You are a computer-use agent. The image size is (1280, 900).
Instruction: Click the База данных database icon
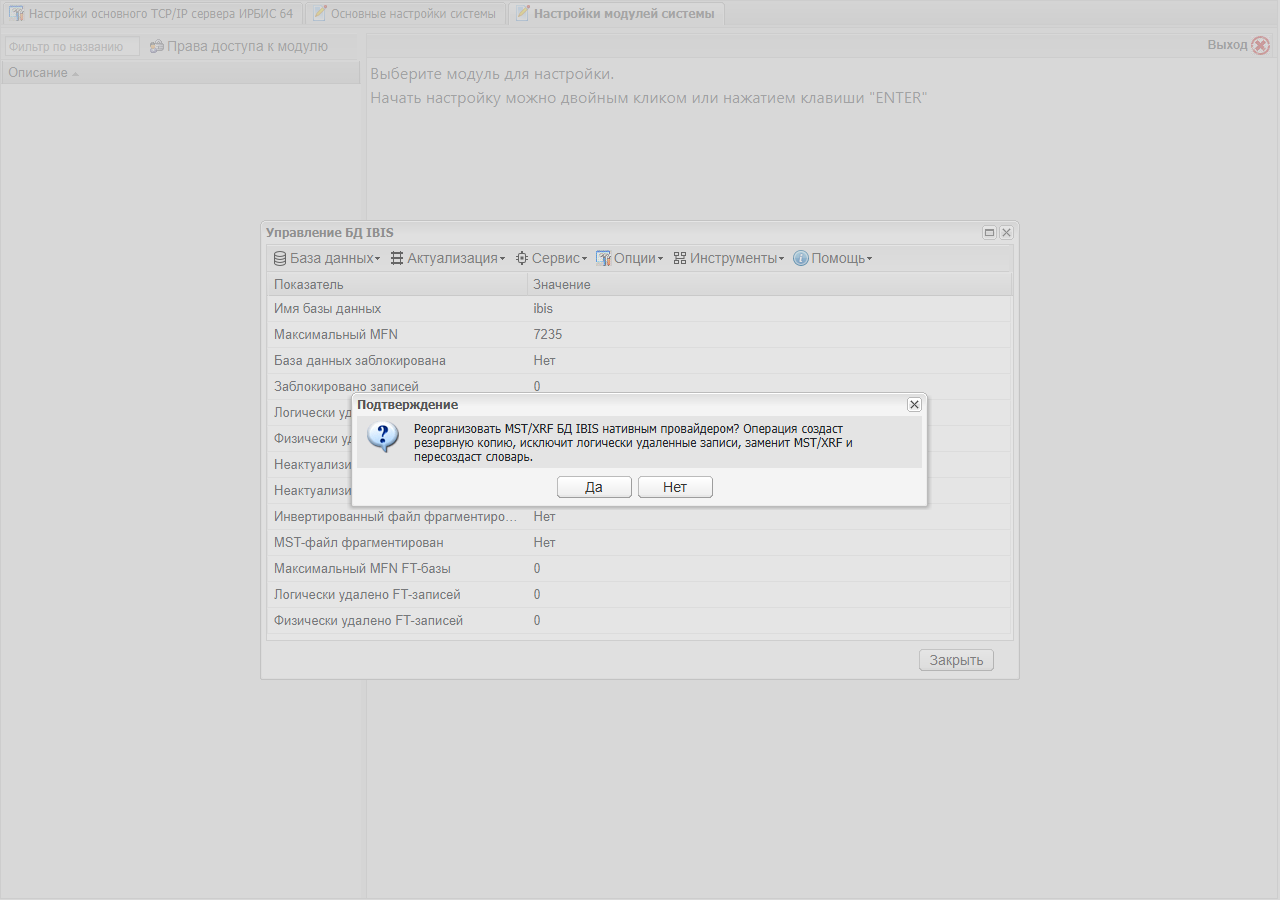coord(280,258)
